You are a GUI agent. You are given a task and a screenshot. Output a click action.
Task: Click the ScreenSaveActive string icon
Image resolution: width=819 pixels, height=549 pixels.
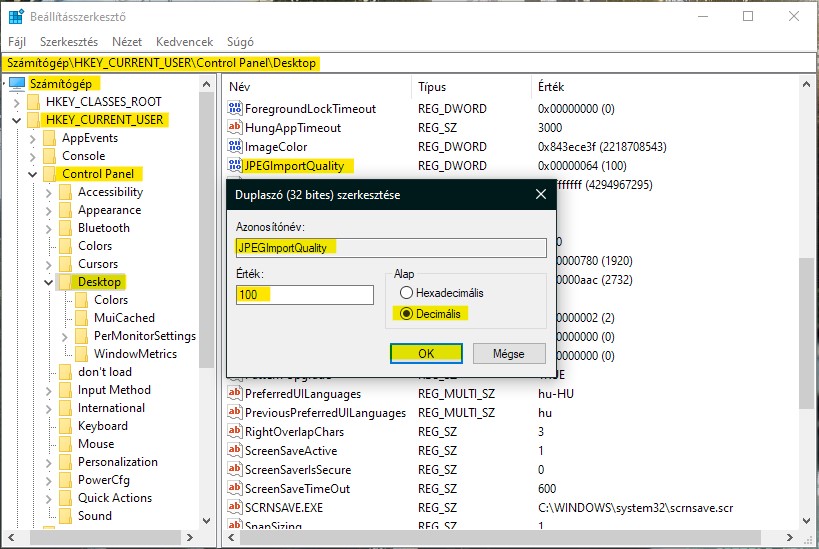(x=235, y=450)
